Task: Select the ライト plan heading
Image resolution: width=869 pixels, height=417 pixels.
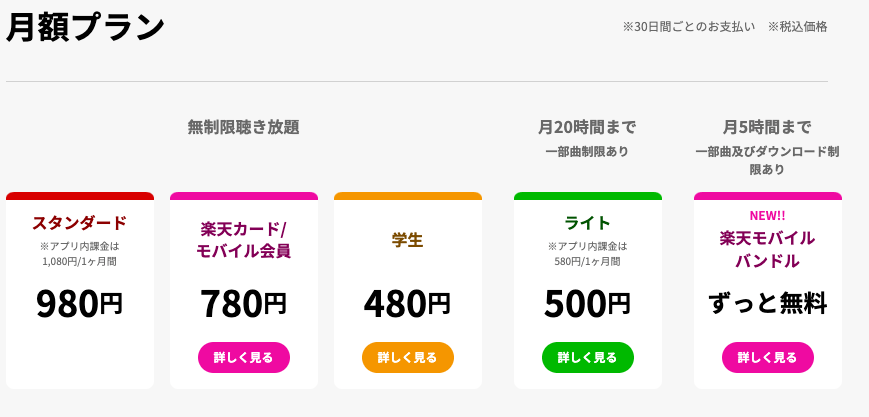Action: coord(587,223)
